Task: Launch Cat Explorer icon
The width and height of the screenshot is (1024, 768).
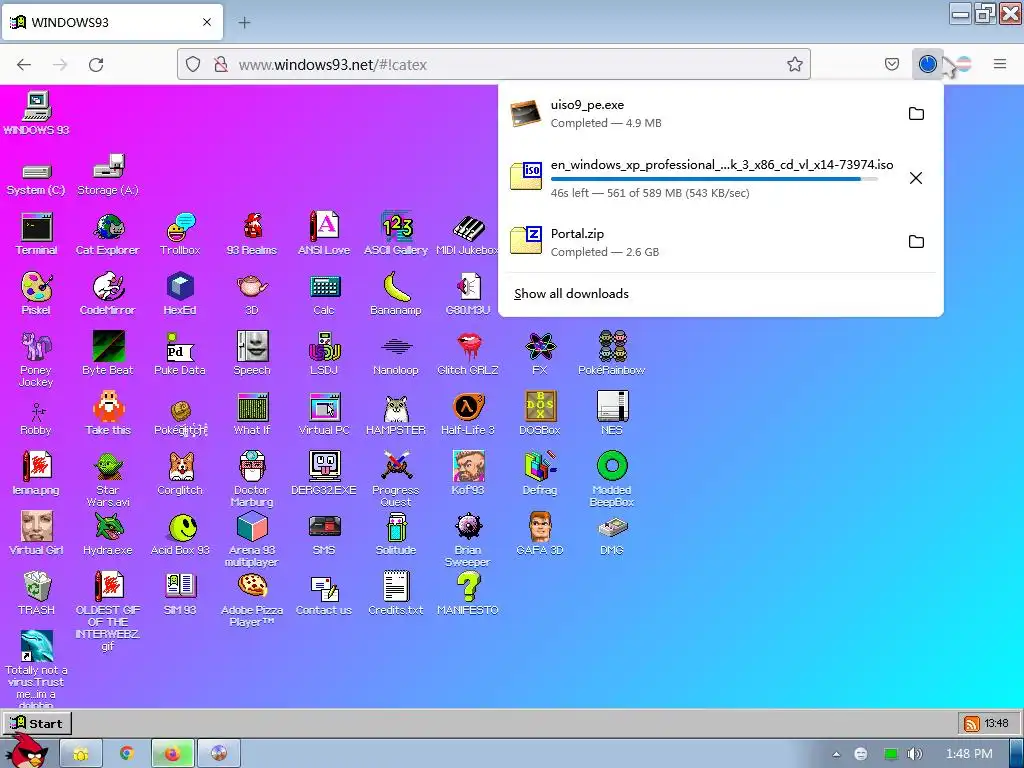Action: coord(108,233)
